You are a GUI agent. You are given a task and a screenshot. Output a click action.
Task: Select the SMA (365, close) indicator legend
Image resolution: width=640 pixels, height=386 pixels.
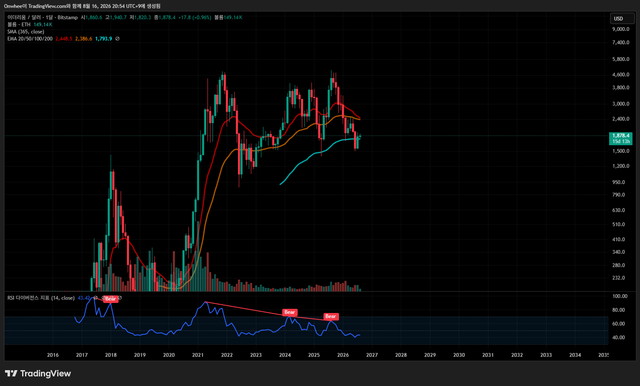point(26,31)
